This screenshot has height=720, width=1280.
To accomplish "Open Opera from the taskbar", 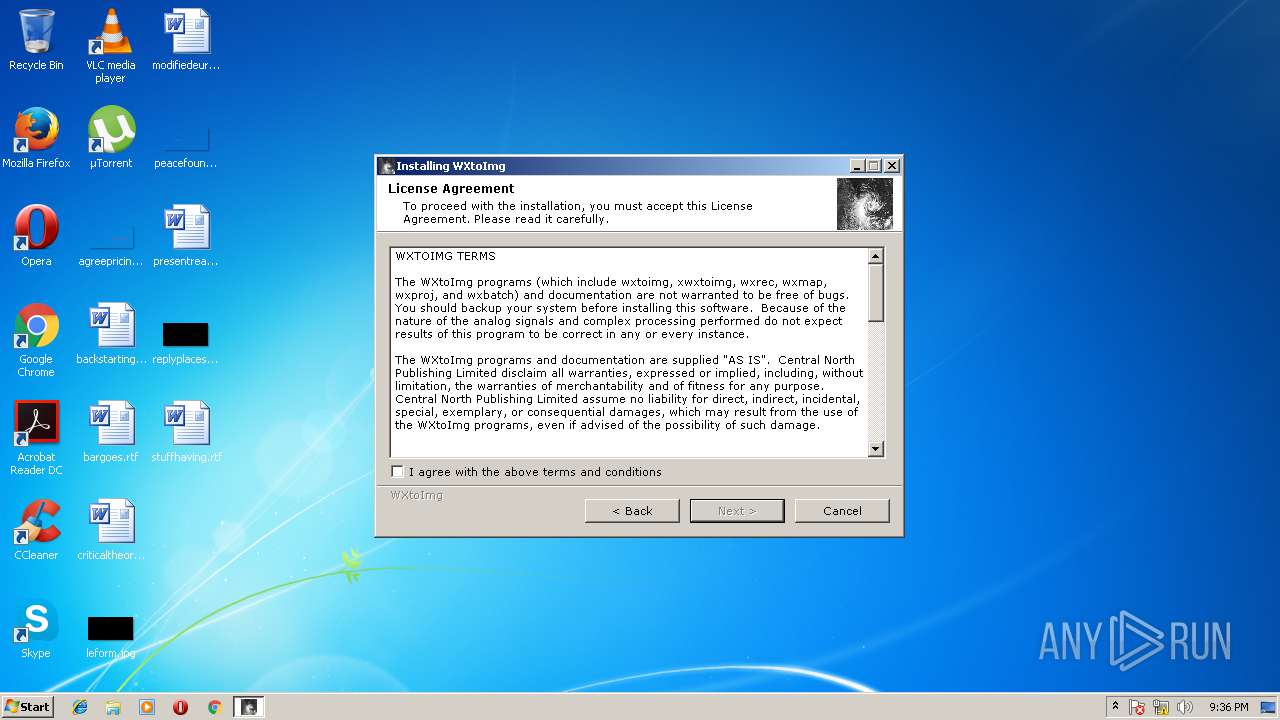I will (180, 706).
